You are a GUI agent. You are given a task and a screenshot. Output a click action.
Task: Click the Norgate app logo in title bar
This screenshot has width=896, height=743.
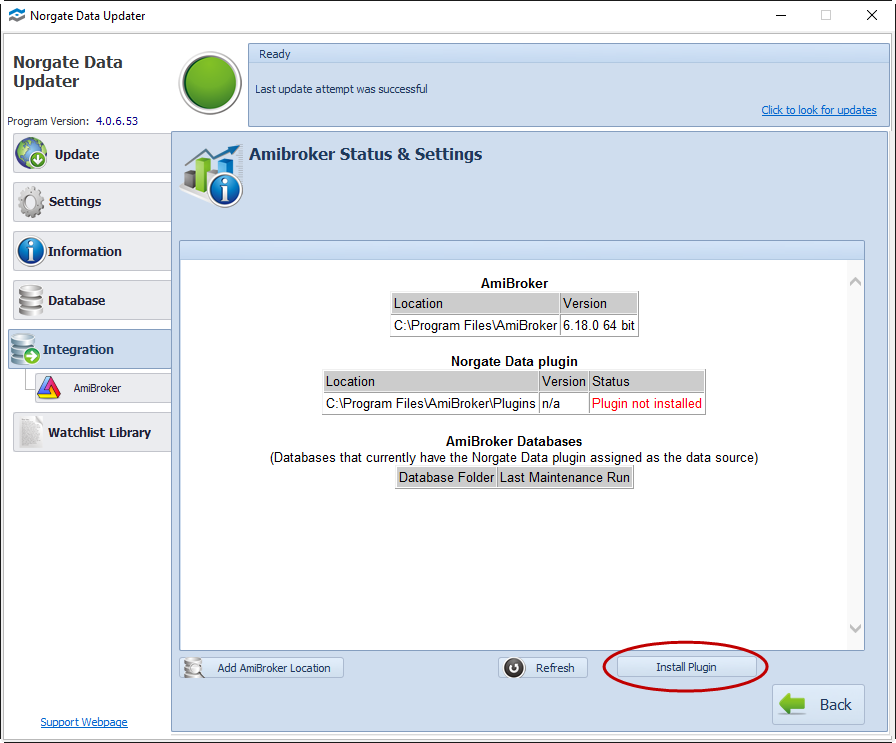point(17,15)
